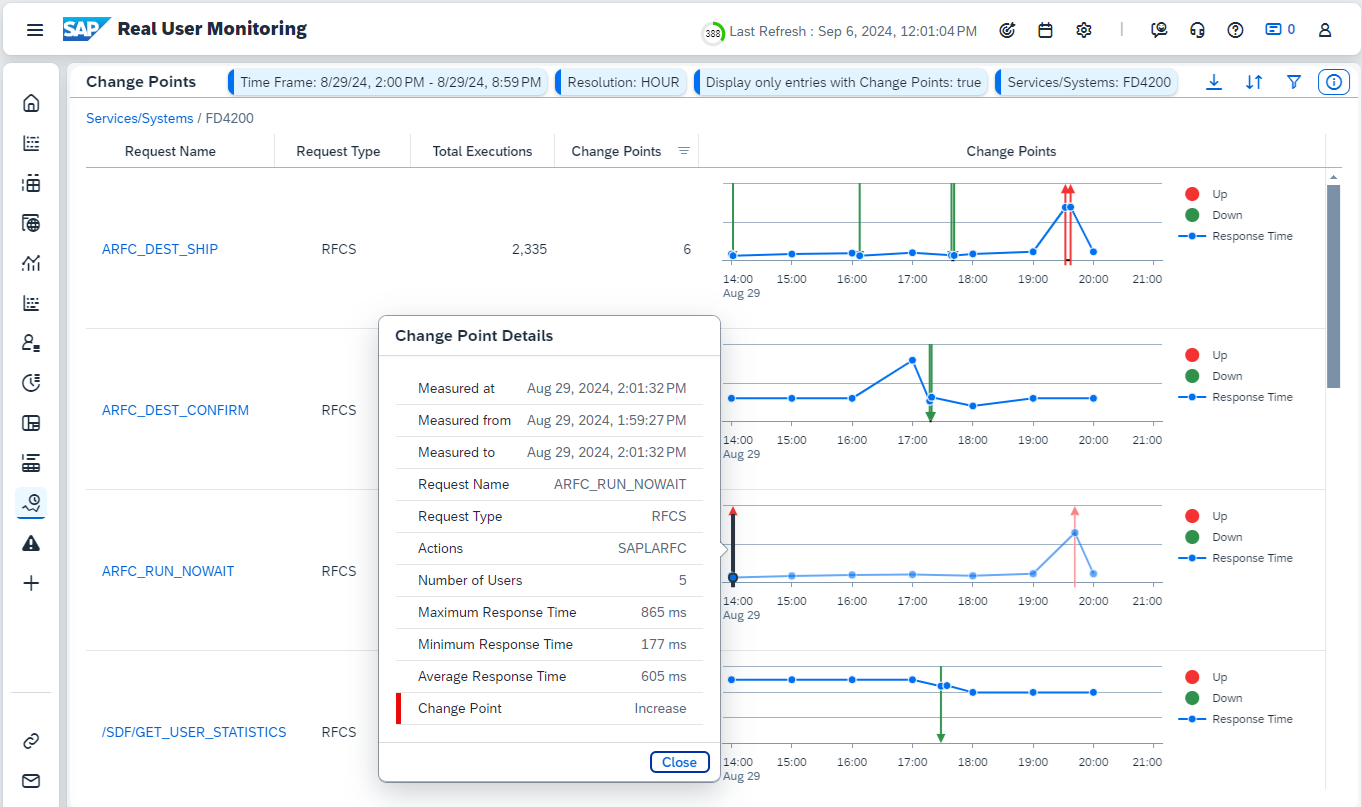Image resolution: width=1362 pixels, height=807 pixels.
Task: Toggle Down series in ARFC_DEST_CONFIRM legend
Action: [1213, 376]
